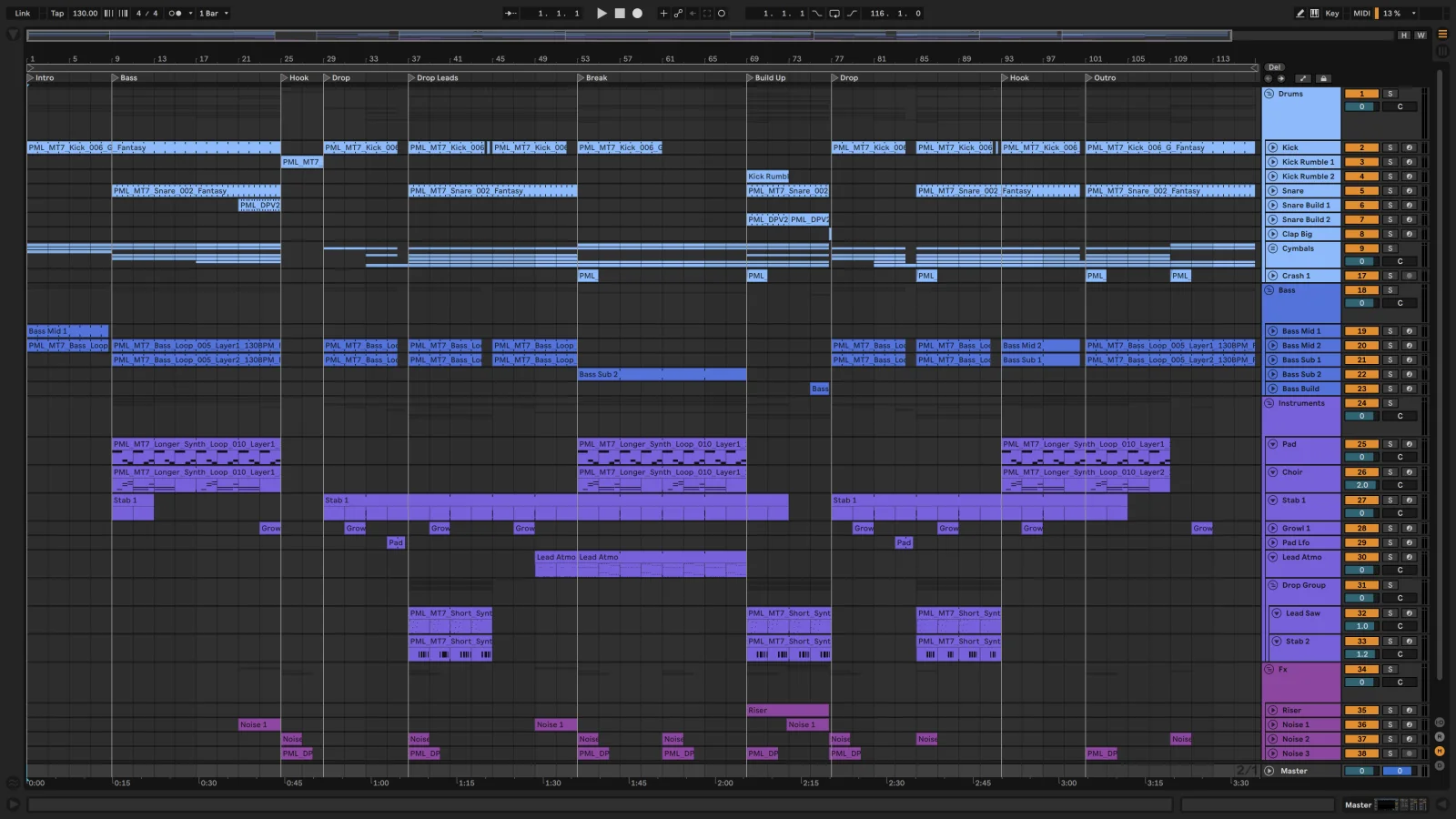
Task: Open the 1 Bar quantization dropdown
Action: 214,14
